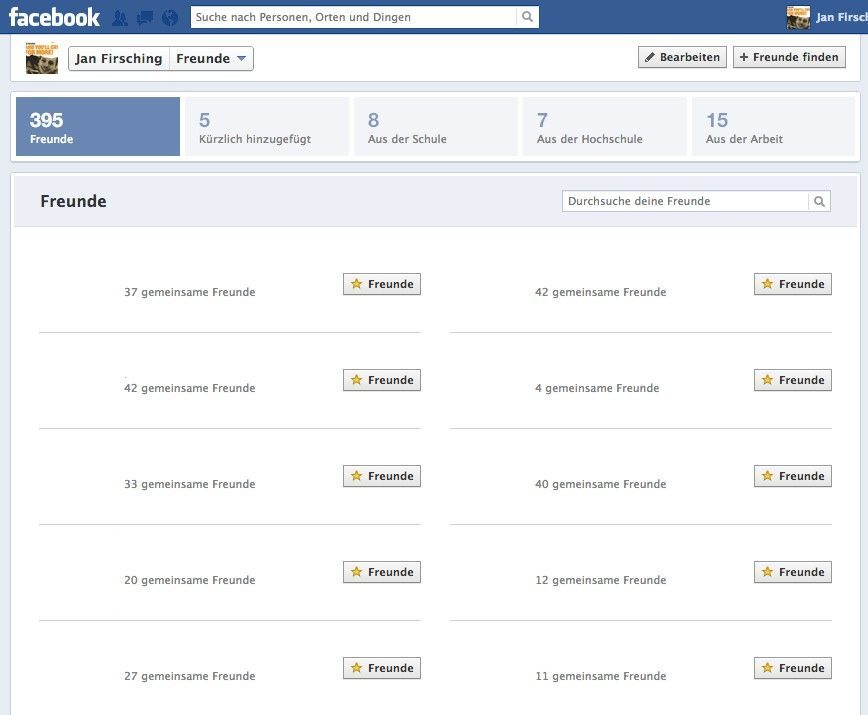
Task: Click the '20 gemeinsame Freunde' link
Action: (189, 580)
